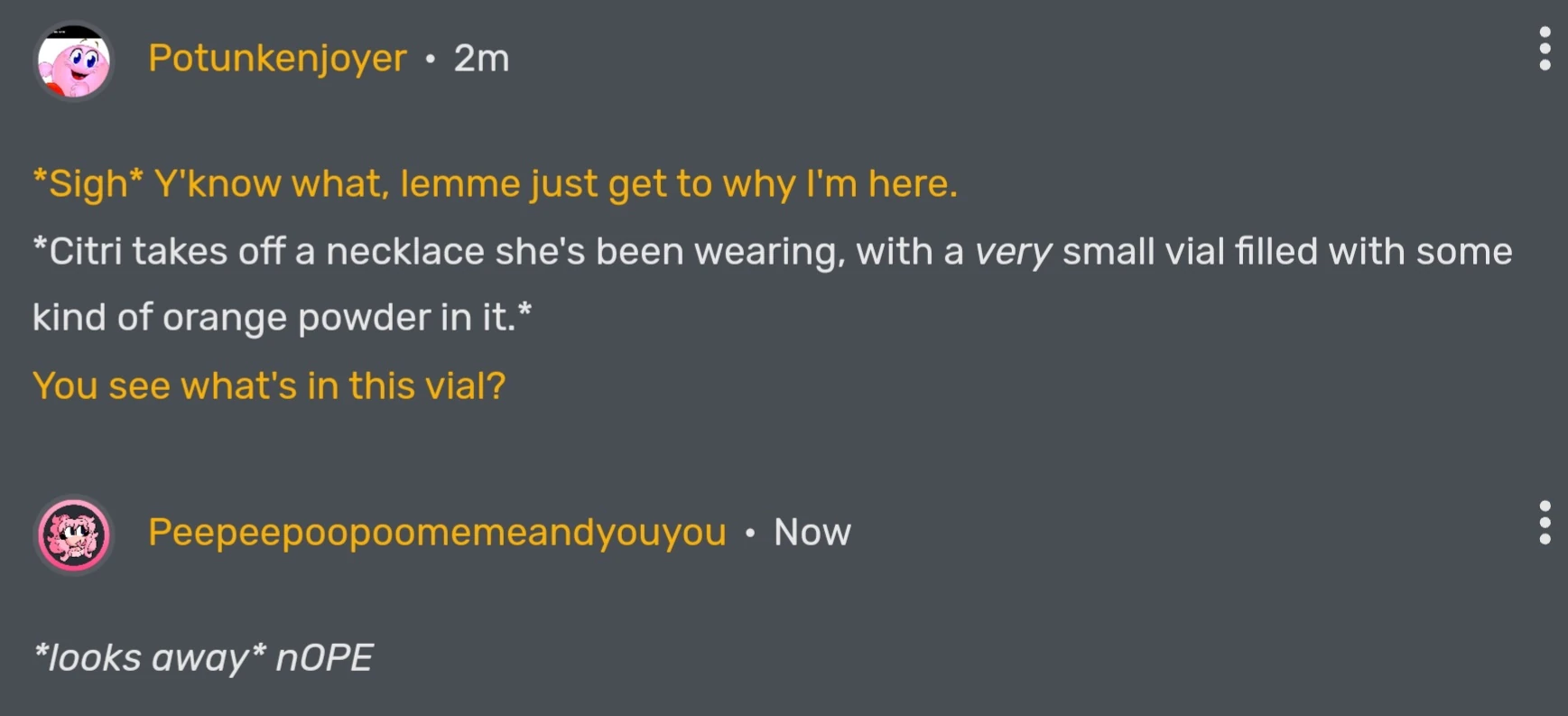This screenshot has height=716, width=1568.
Task: Open the Peepeepoopoomemeandyouyou username link
Action: tap(437, 533)
